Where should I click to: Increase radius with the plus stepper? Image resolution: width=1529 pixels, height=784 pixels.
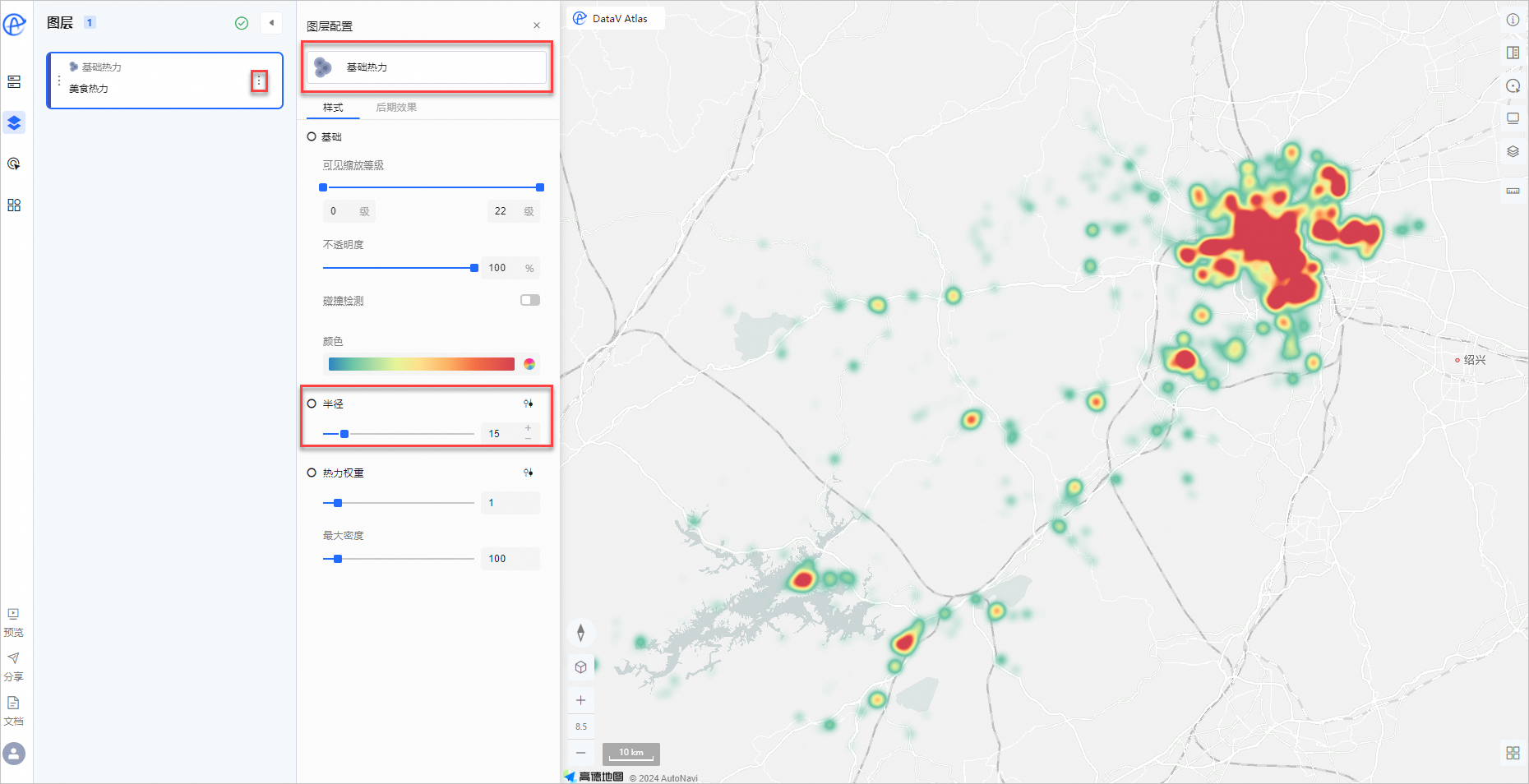[528, 427]
